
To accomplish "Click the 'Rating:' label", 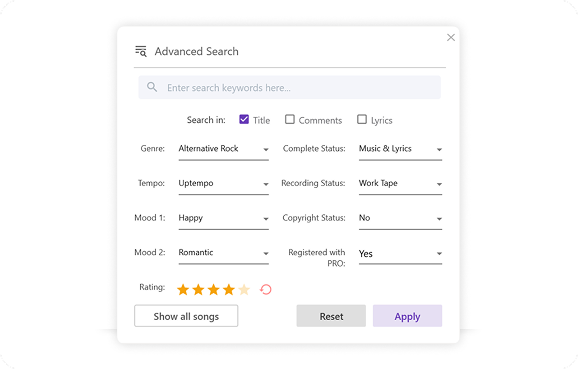I will pyautogui.click(x=152, y=287).
